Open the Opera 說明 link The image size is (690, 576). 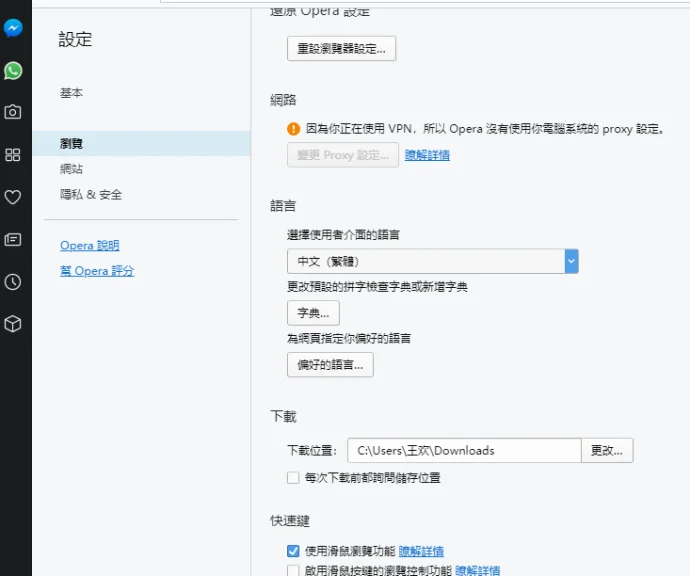90,246
